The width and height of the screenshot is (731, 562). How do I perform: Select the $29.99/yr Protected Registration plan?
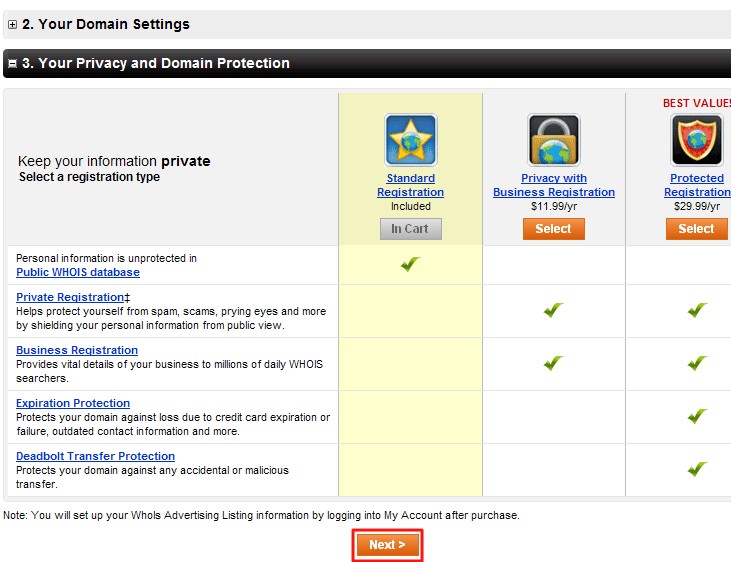[696, 229]
